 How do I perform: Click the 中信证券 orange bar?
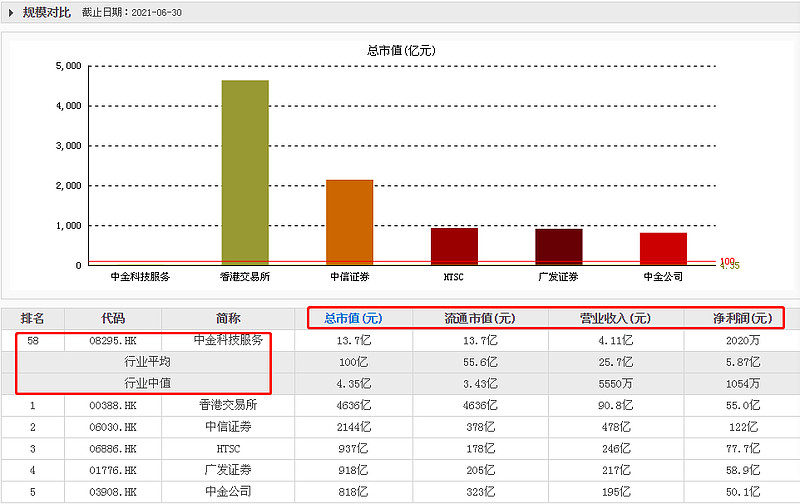(x=349, y=222)
